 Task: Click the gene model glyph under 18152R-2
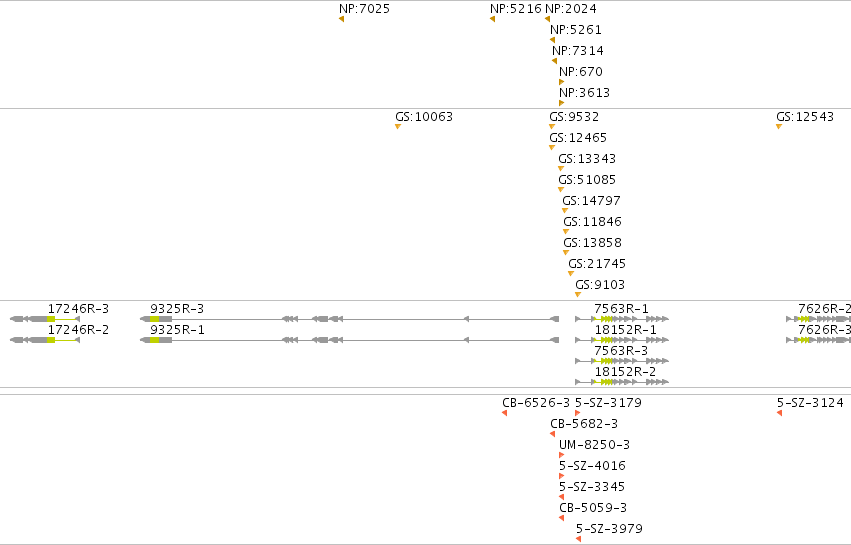pos(622,382)
